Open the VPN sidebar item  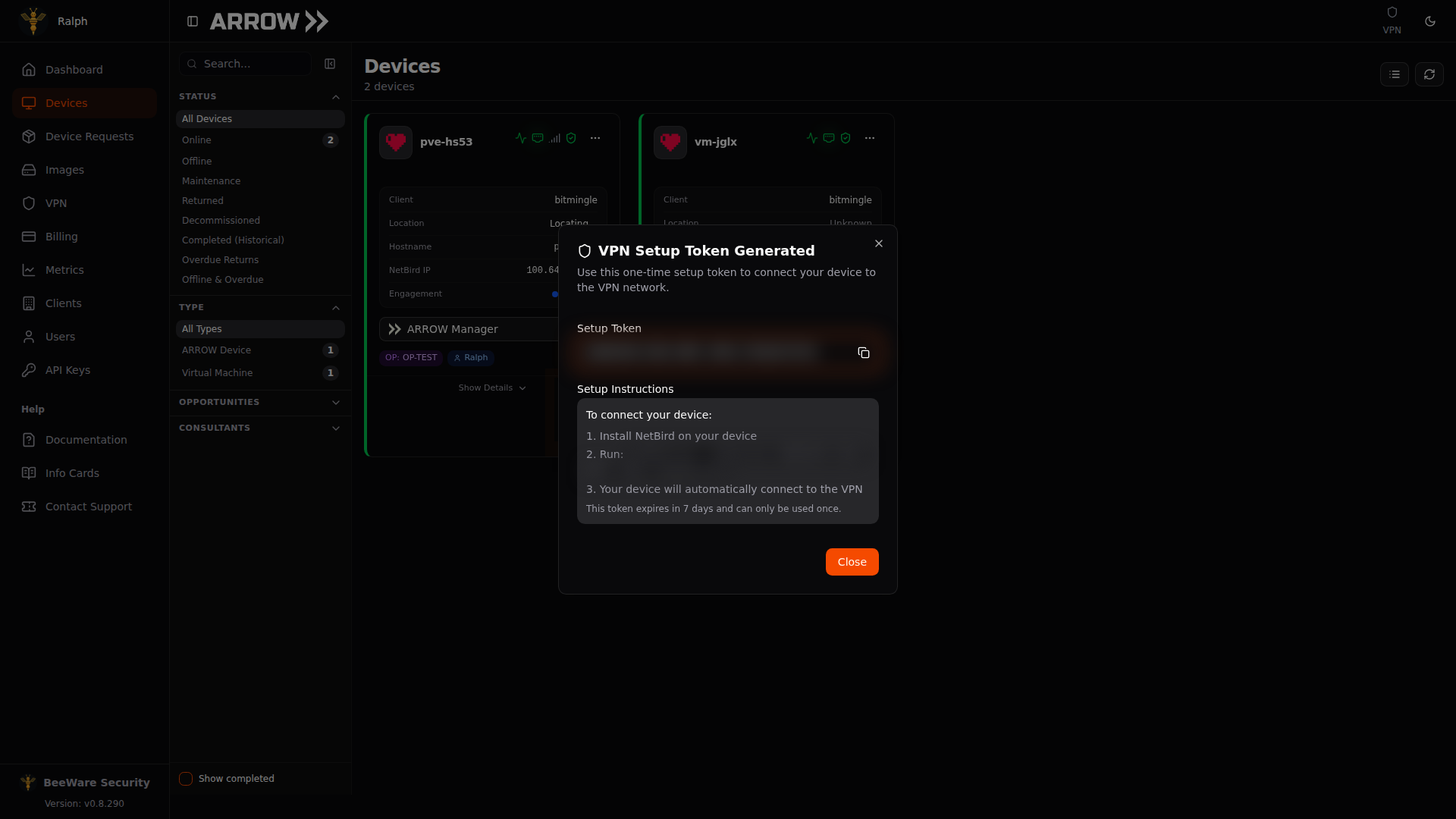coord(84,203)
